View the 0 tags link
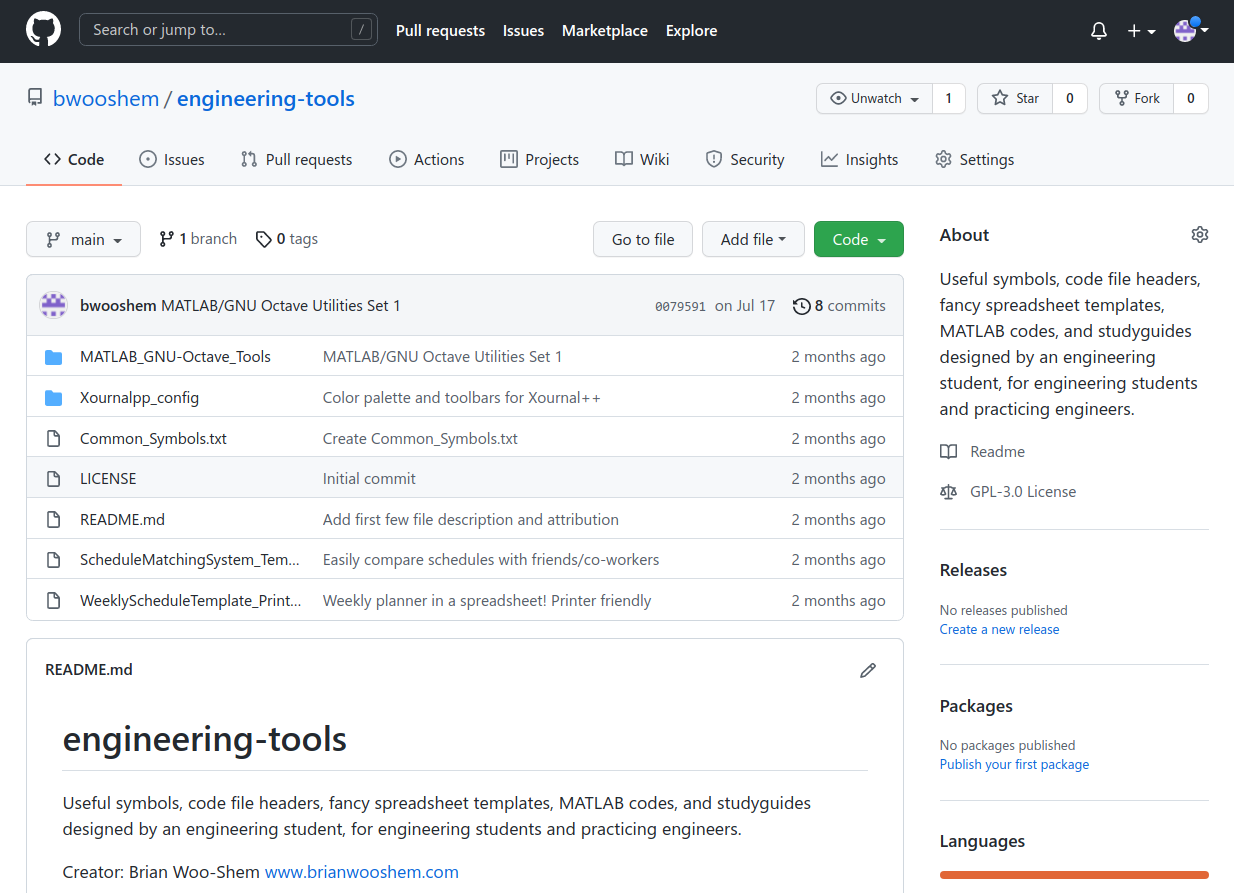Screen dimensions: 1234x893 [287, 239]
